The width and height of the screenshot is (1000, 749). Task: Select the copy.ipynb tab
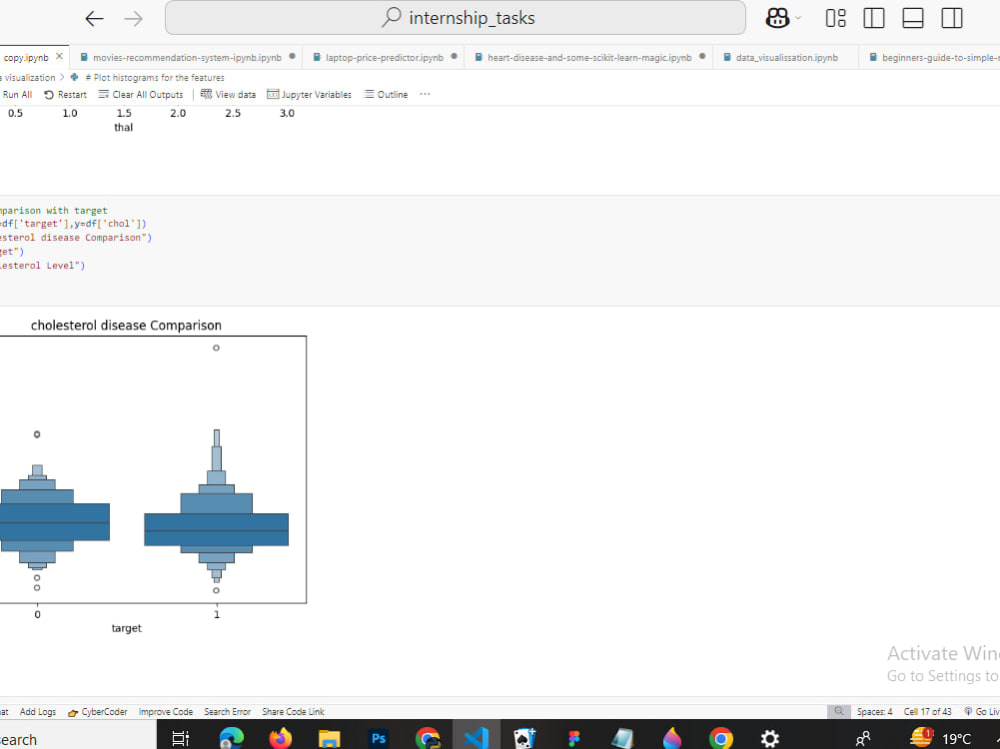coord(26,57)
